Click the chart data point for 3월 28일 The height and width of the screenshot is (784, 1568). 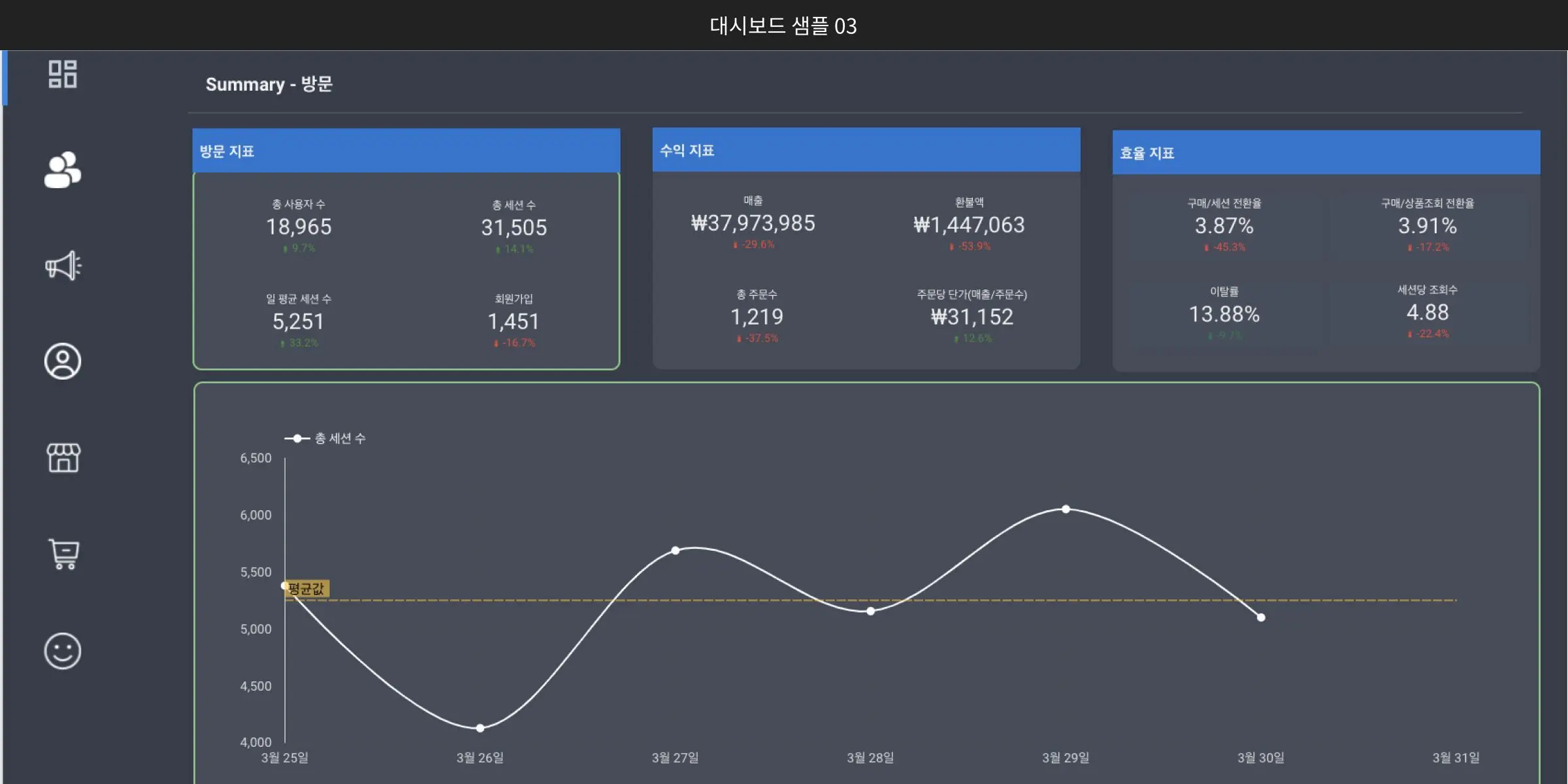click(871, 612)
